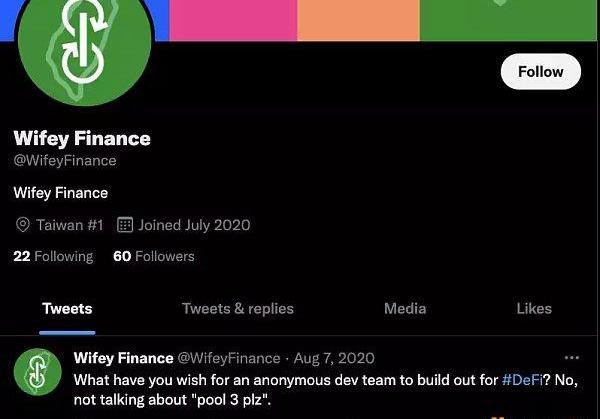Click the small tweet avatar icon
600x419 pixels.
(x=38, y=372)
